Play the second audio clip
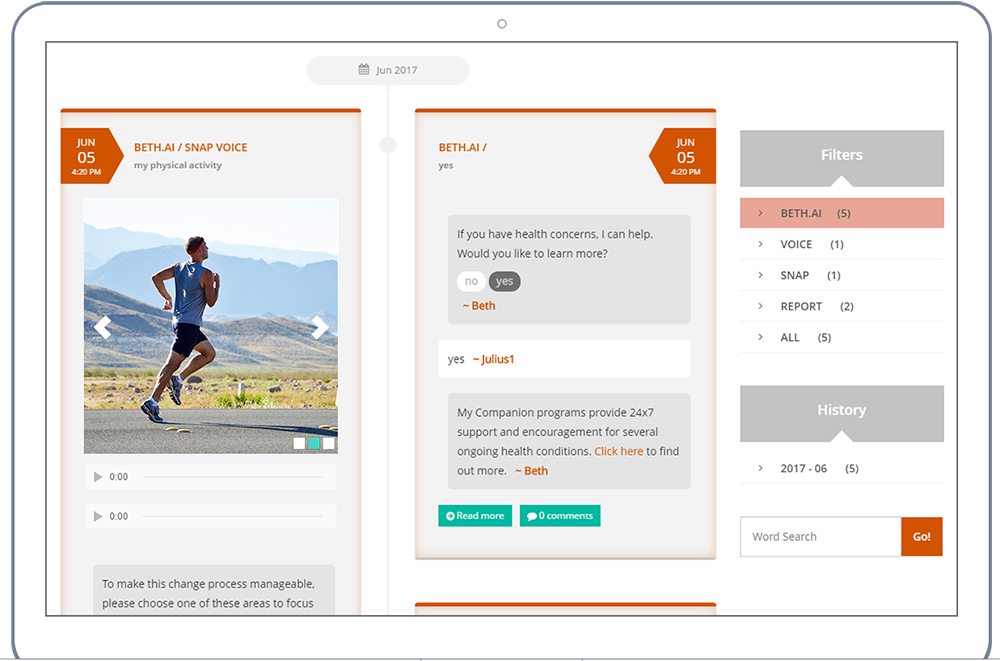This screenshot has height=661, width=1000. coord(98,516)
